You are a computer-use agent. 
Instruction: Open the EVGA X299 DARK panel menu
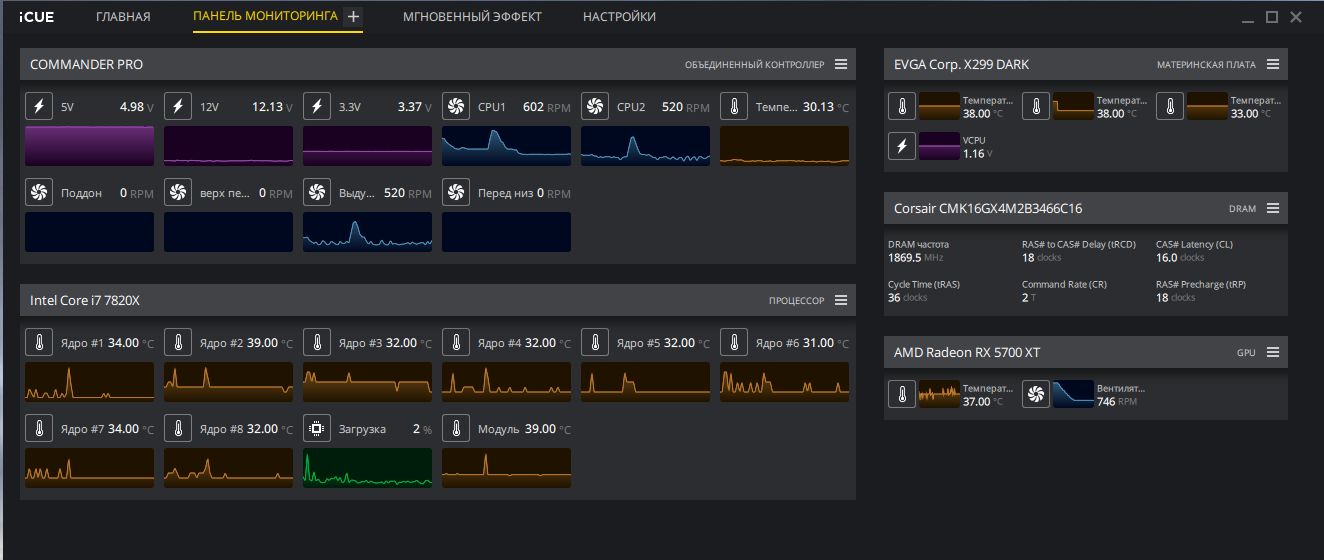coord(1273,64)
